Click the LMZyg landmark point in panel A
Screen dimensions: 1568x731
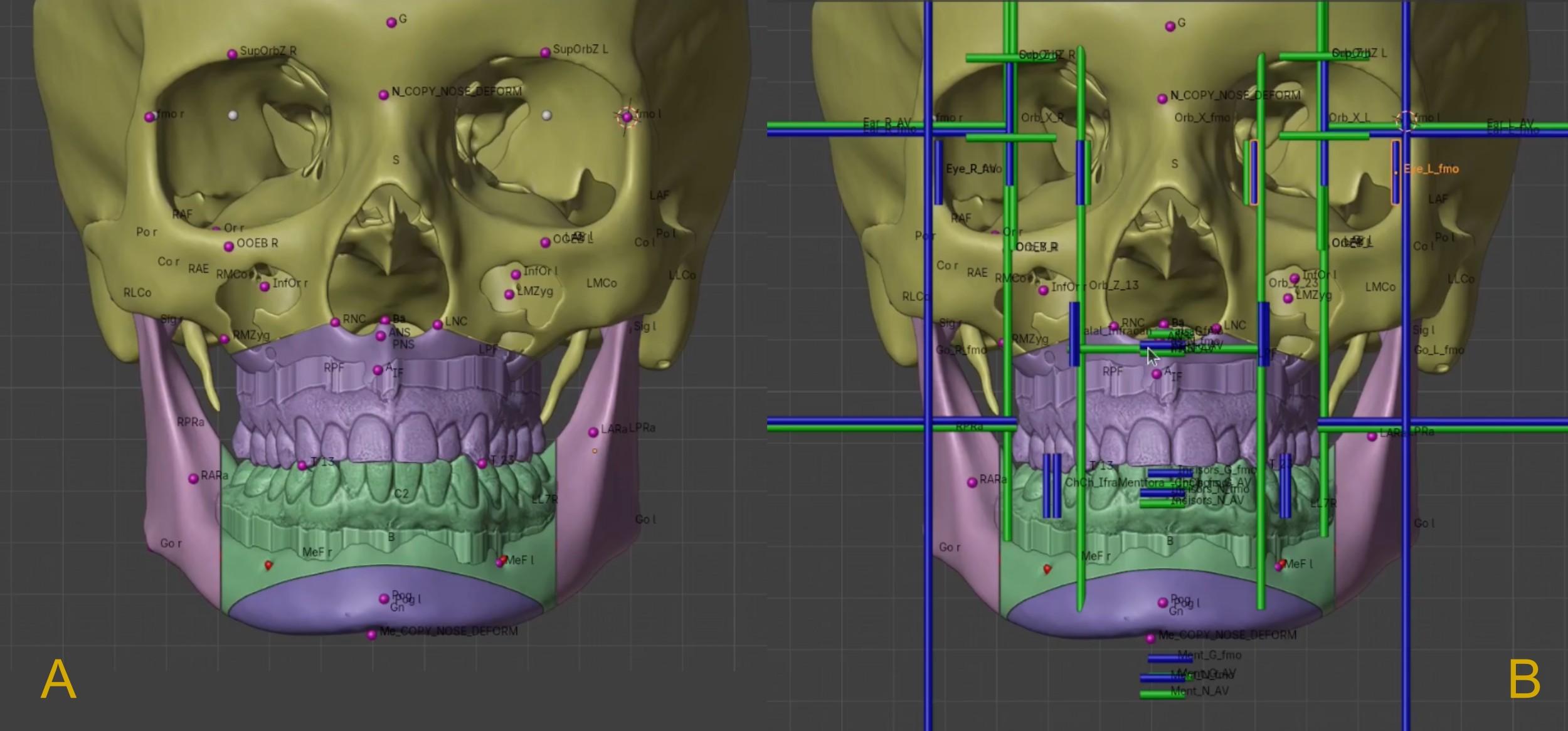pyautogui.click(x=509, y=294)
